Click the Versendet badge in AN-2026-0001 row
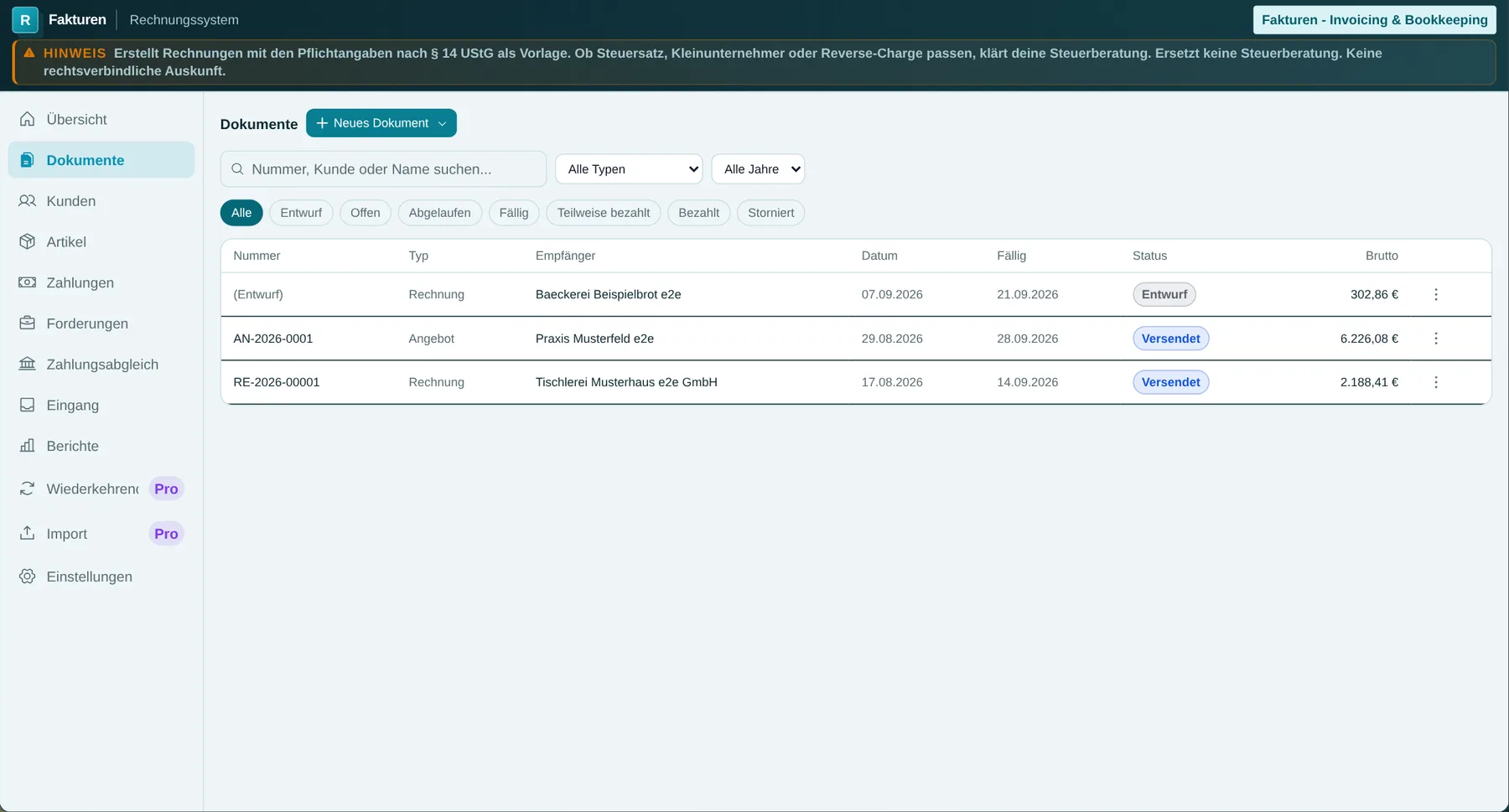 1171,339
